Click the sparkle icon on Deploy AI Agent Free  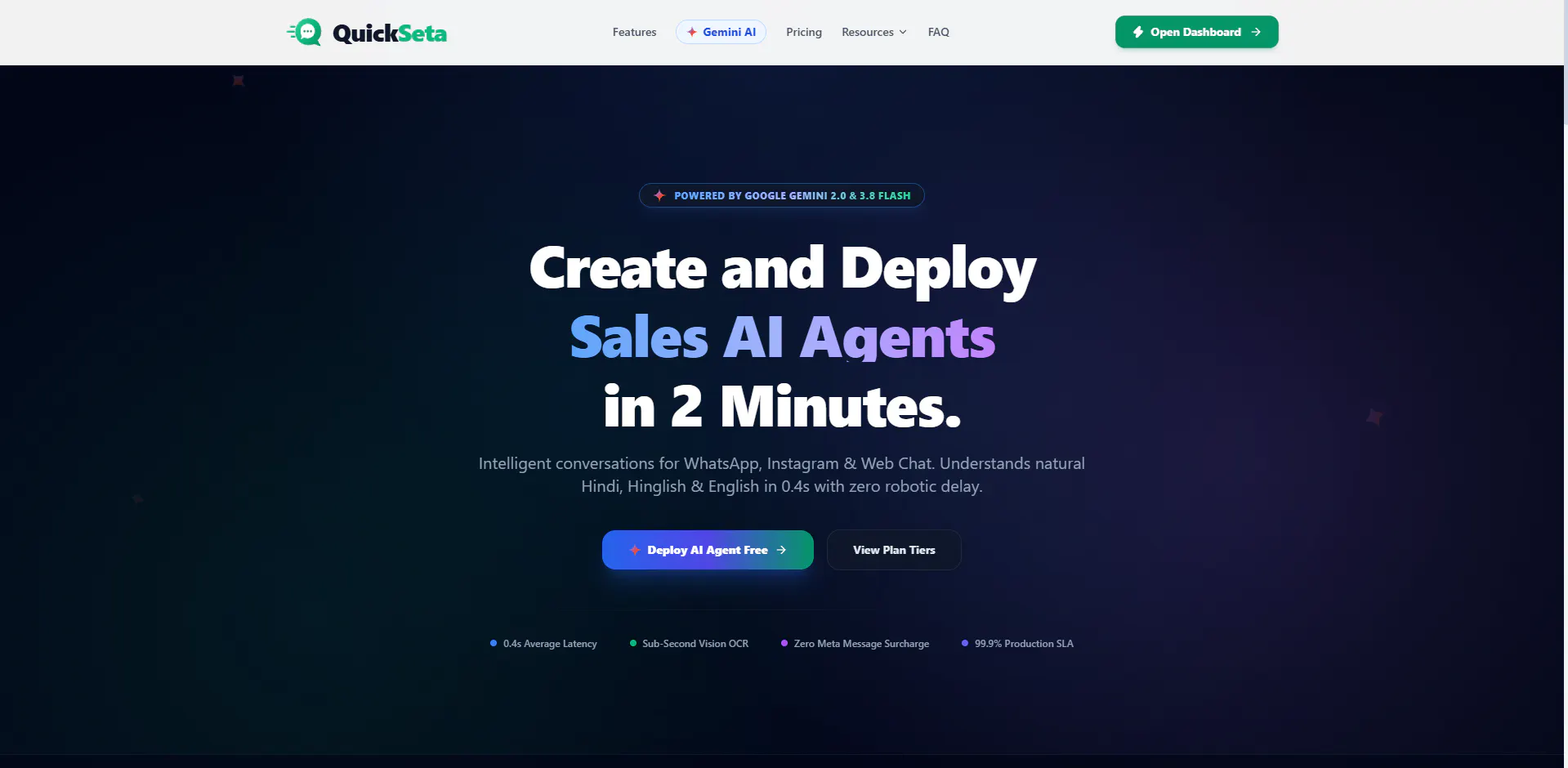pyautogui.click(x=635, y=550)
